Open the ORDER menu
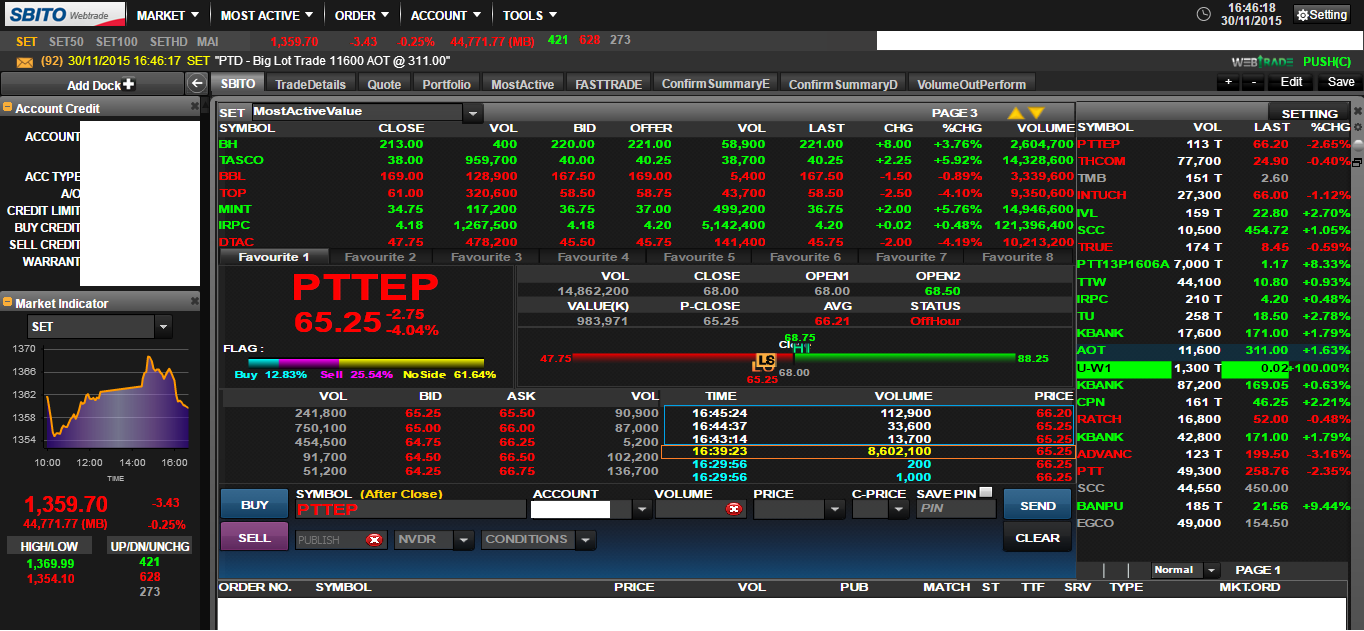 point(362,15)
